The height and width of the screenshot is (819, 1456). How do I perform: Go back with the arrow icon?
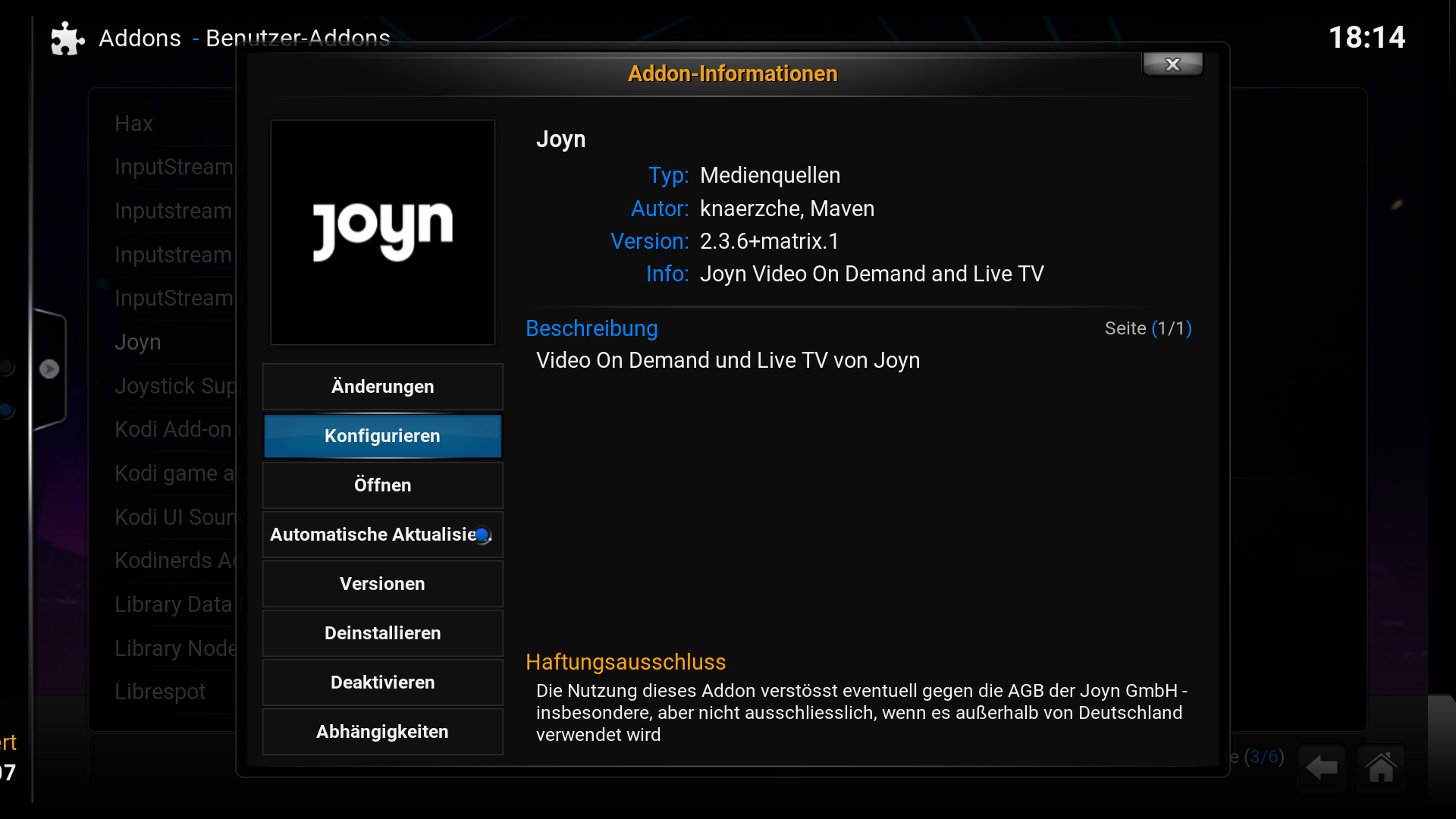[1321, 767]
